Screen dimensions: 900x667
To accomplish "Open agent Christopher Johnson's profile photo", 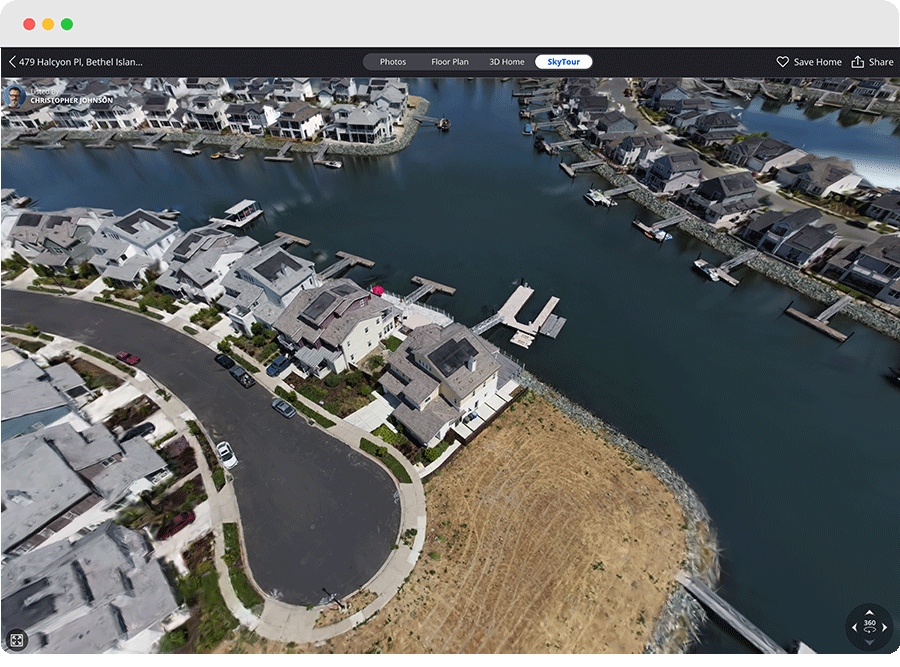I will pos(14,97).
